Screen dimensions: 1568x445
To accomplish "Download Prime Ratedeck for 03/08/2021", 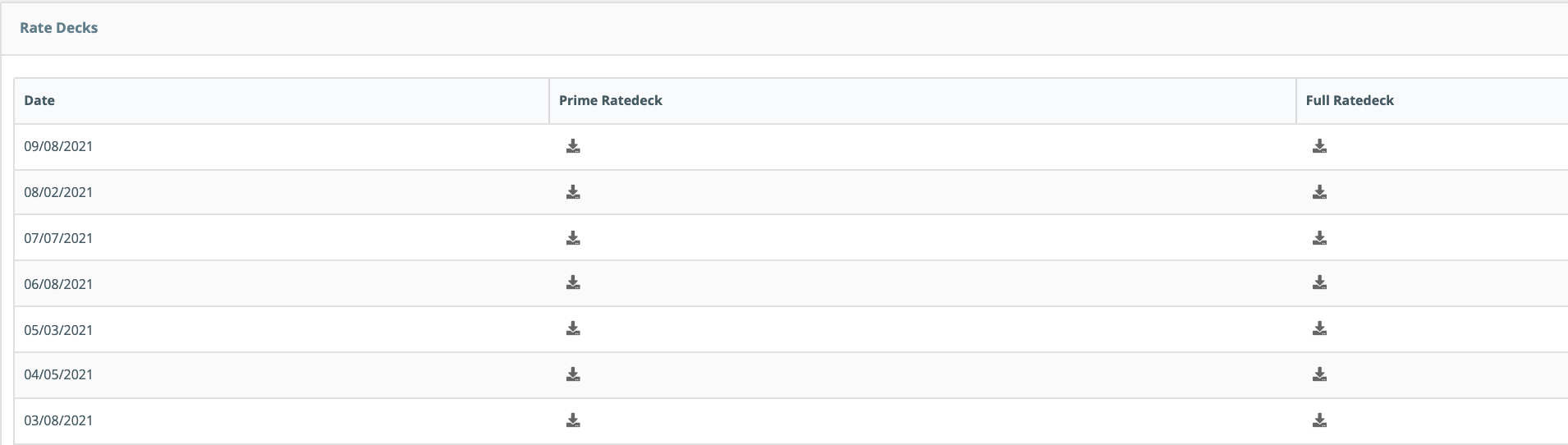I will point(573,420).
